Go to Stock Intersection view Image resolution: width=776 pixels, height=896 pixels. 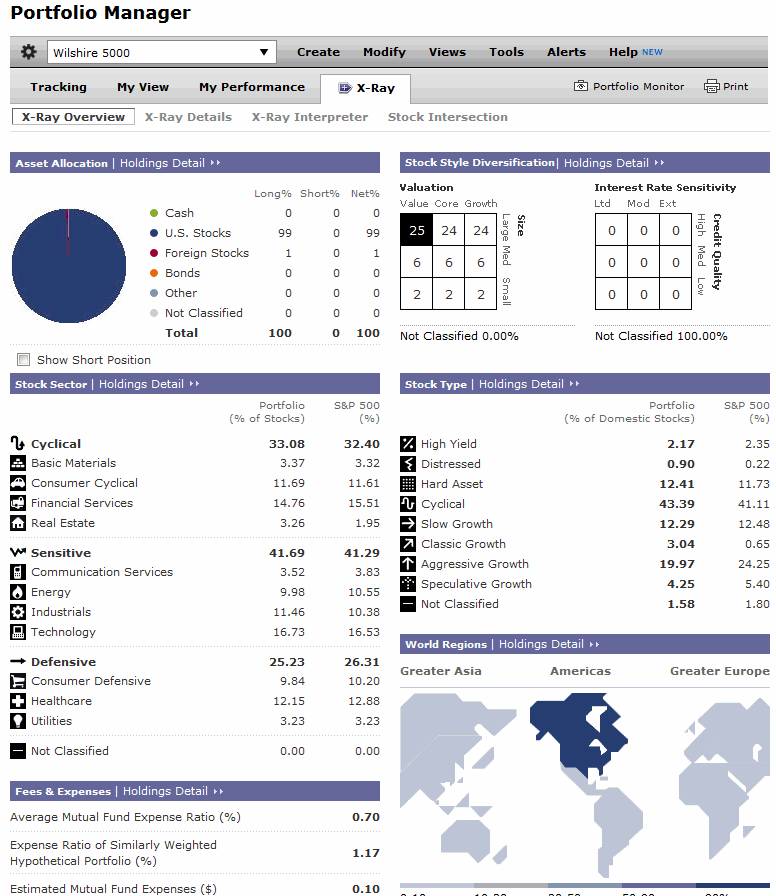point(447,117)
